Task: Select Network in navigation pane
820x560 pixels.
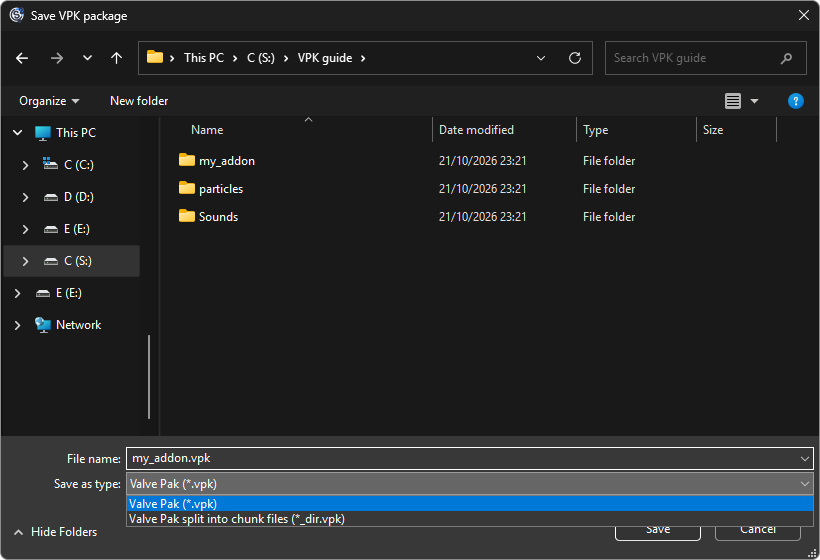Action: click(x=78, y=325)
